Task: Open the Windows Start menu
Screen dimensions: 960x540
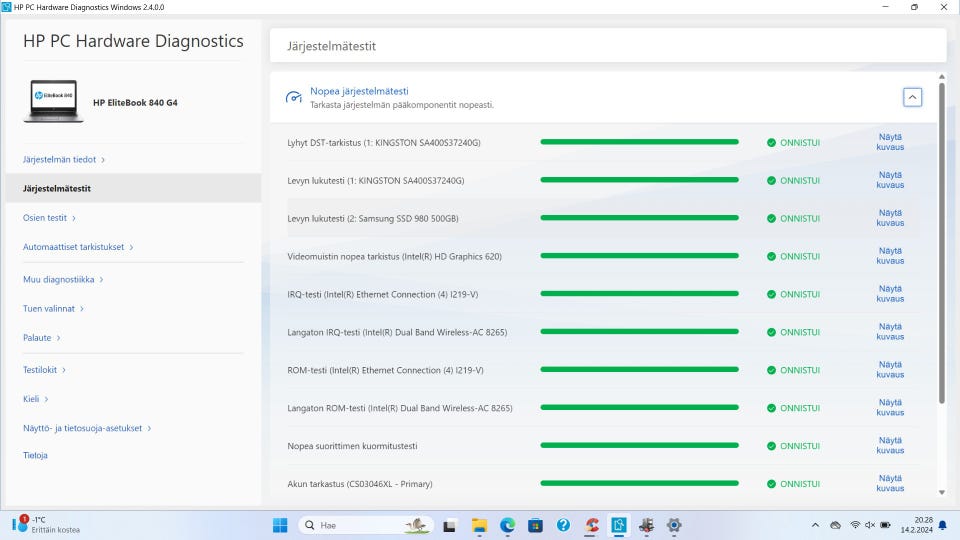Action: click(x=280, y=525)
